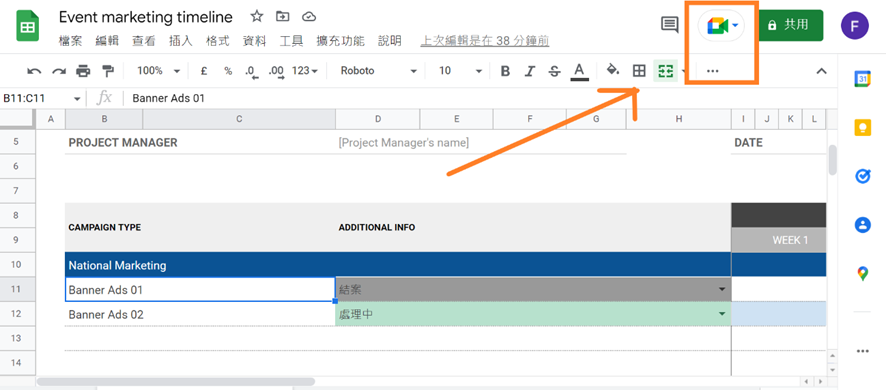This screenshot has height=390, width=886.
Task: Open the more toolbar options
Action: pyautogui.click(x=713, y=71)
